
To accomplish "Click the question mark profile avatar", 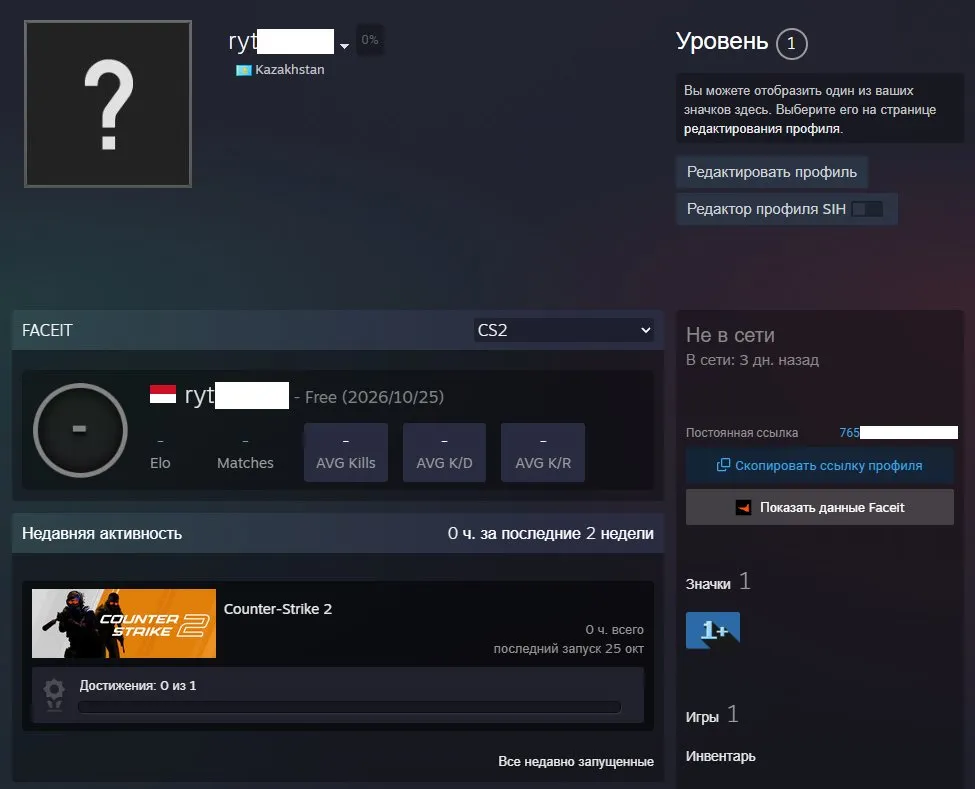I will [x=108, y=104].
